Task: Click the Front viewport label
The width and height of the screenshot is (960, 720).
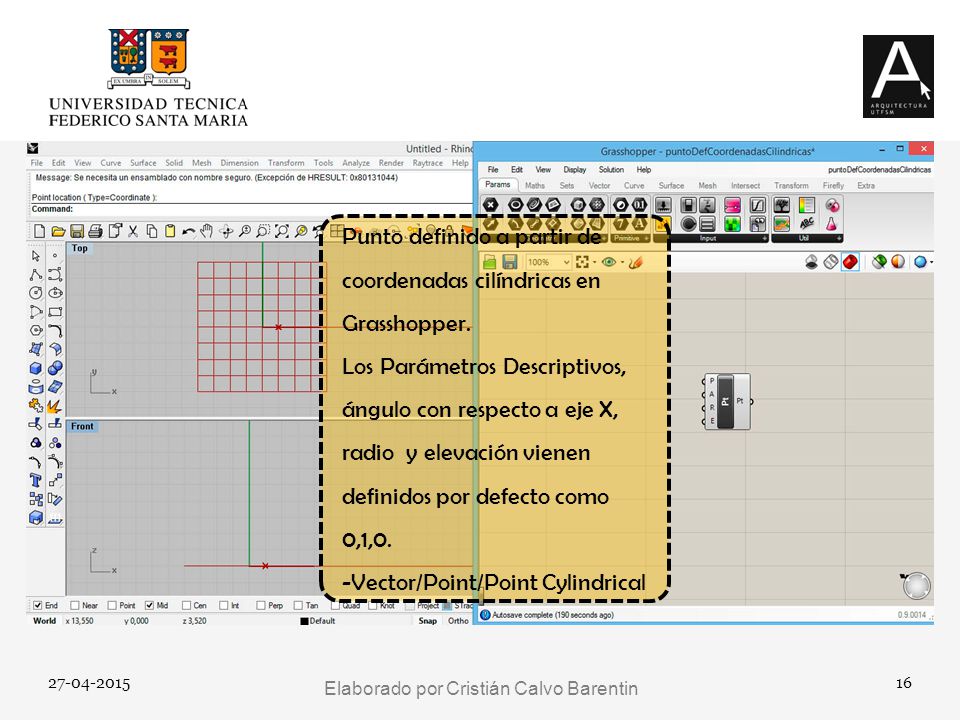Action: pos(82,426)
